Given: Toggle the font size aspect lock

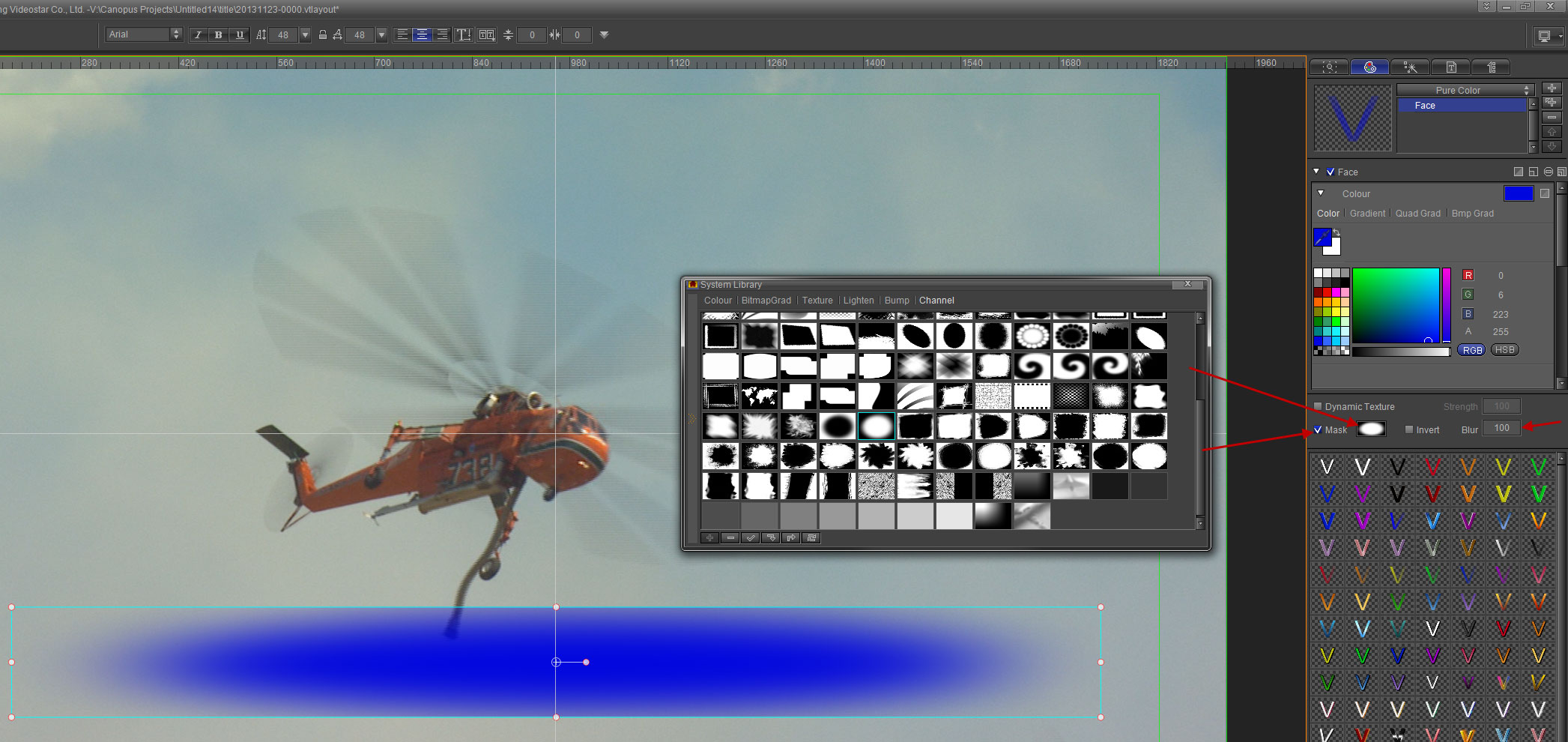Looking at the screenshot, I should (323, 34).
